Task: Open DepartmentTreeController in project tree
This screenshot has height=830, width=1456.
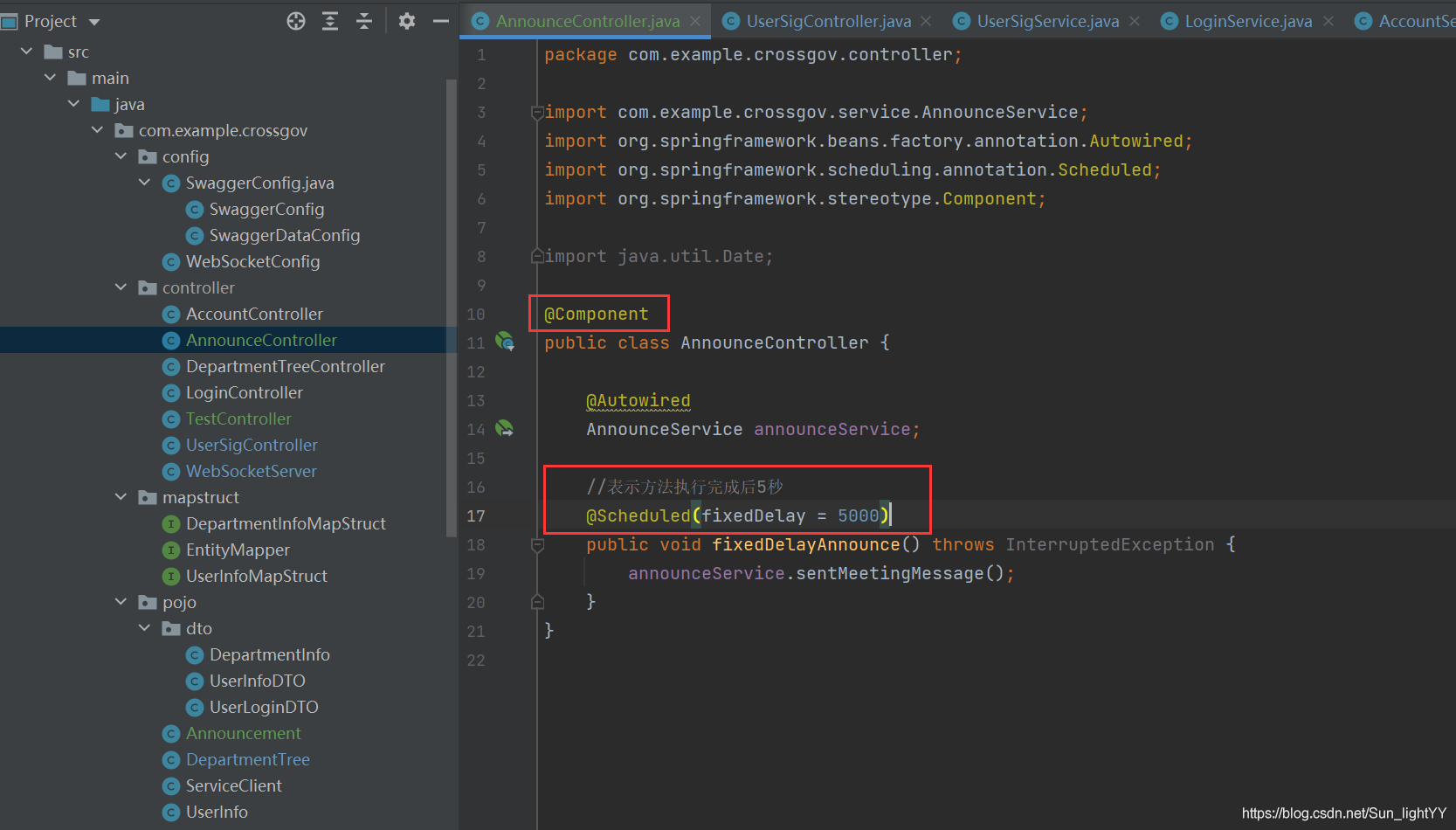Action: [x=285, y=366]
